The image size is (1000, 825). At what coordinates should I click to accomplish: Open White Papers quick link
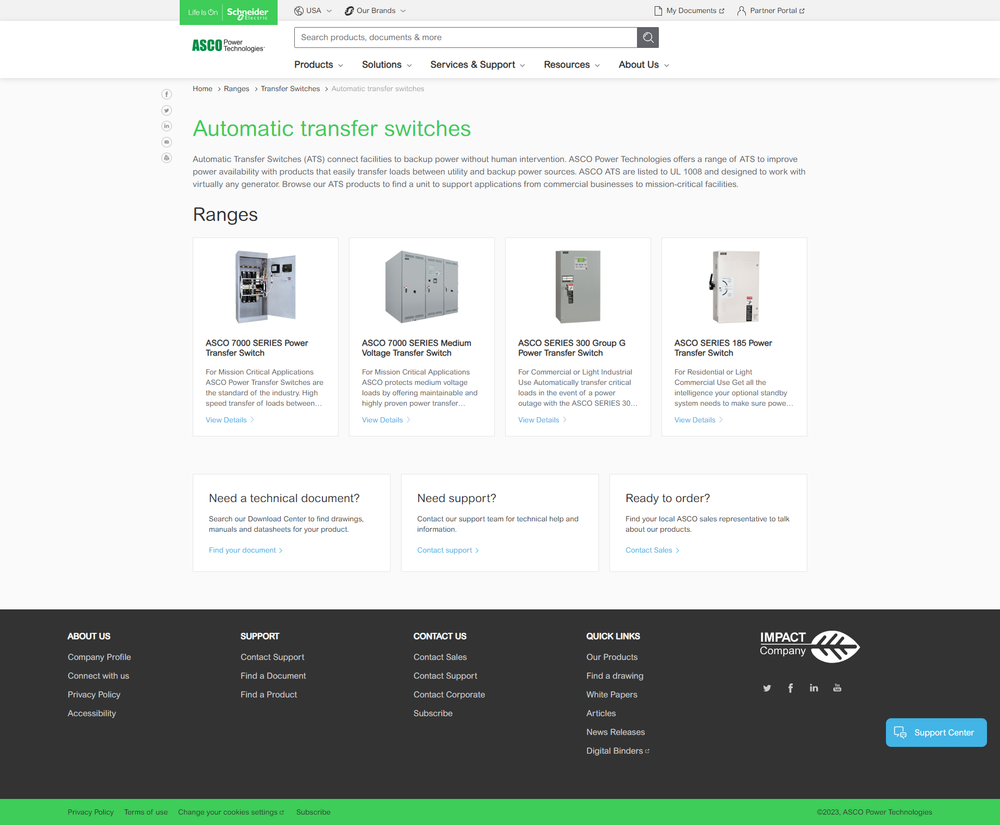(x=612, y=694)
